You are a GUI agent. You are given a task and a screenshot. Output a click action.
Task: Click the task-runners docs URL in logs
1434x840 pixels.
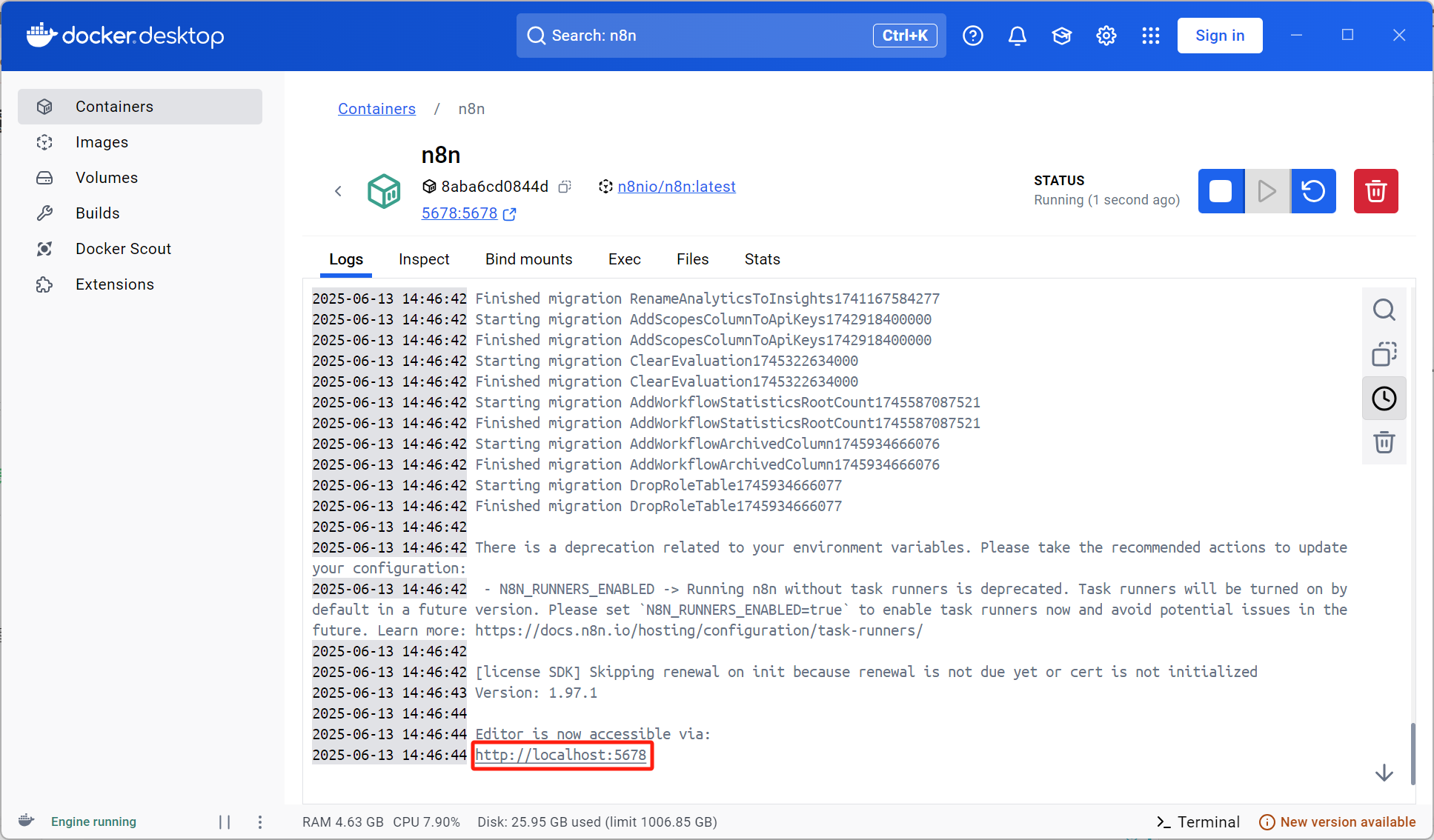point(699,630)
